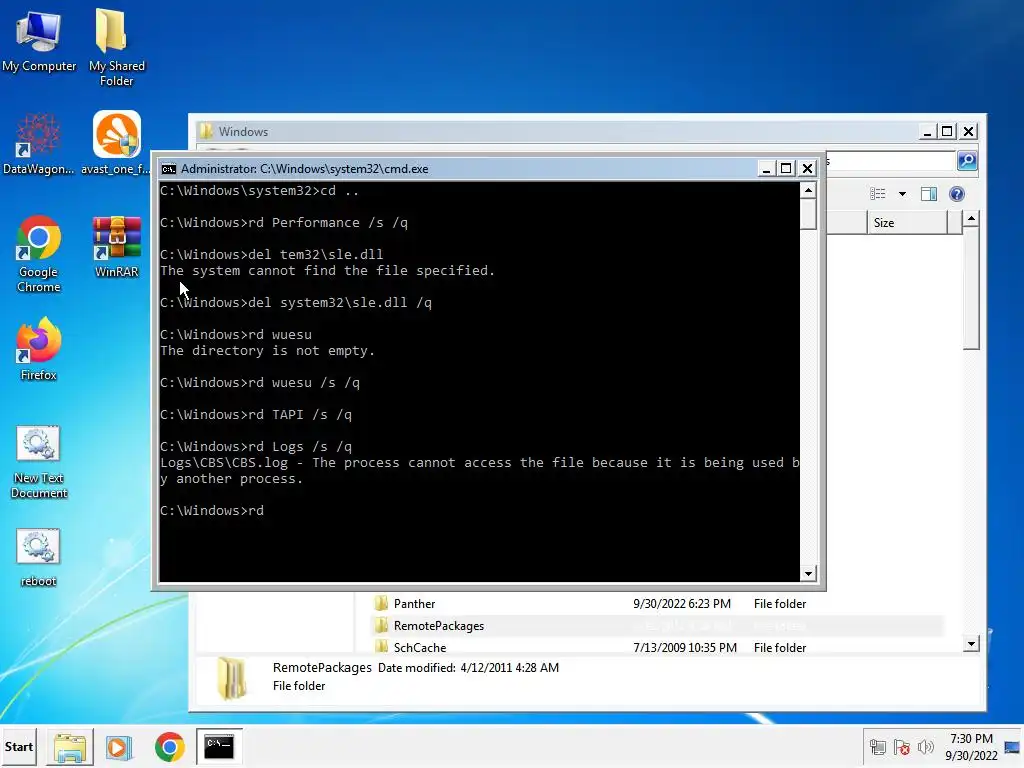Select the avast_one installer icon

116,144
